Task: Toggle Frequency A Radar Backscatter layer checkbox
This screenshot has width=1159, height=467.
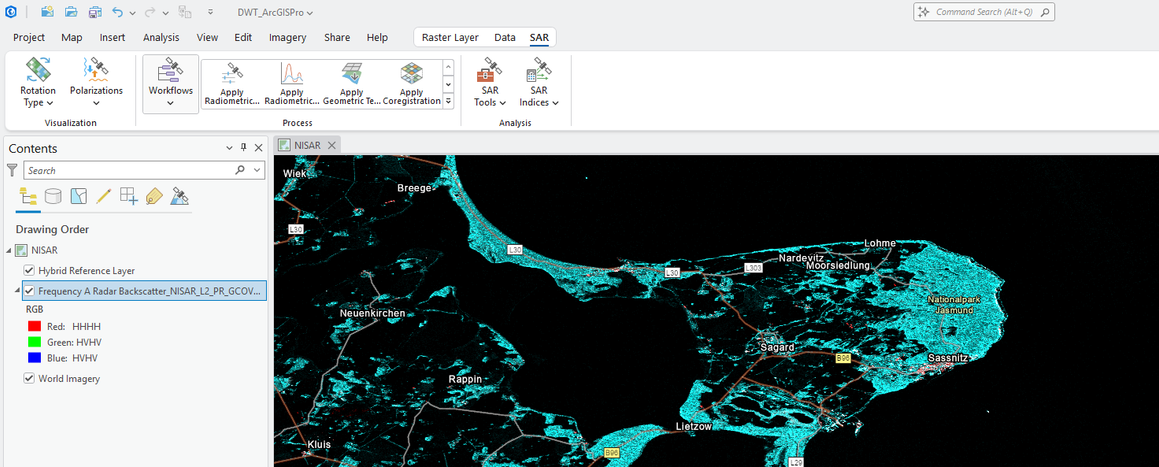Action: click(30, 291)
